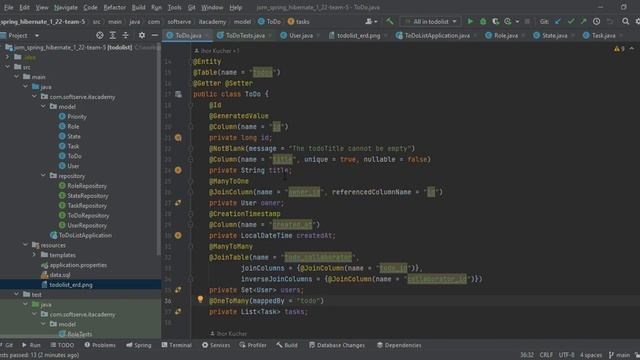Select application.properties file
Image resolution: width=640 pixels, height=360 pixels.
coord(78,265)
